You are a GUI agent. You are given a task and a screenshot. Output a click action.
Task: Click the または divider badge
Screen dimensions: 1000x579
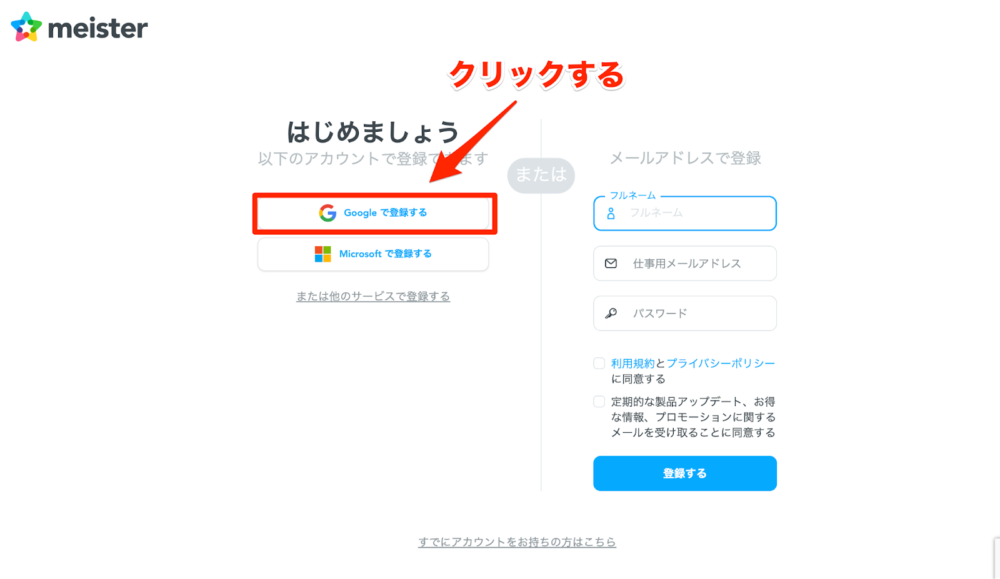(x=541, y=175)
